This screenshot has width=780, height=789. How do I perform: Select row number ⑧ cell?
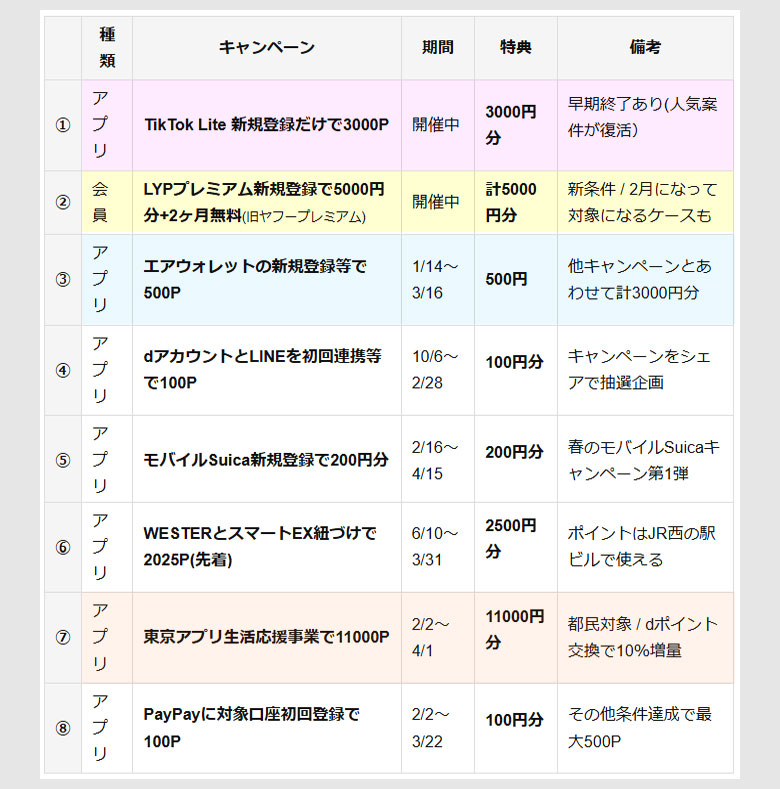pos(63,728)
